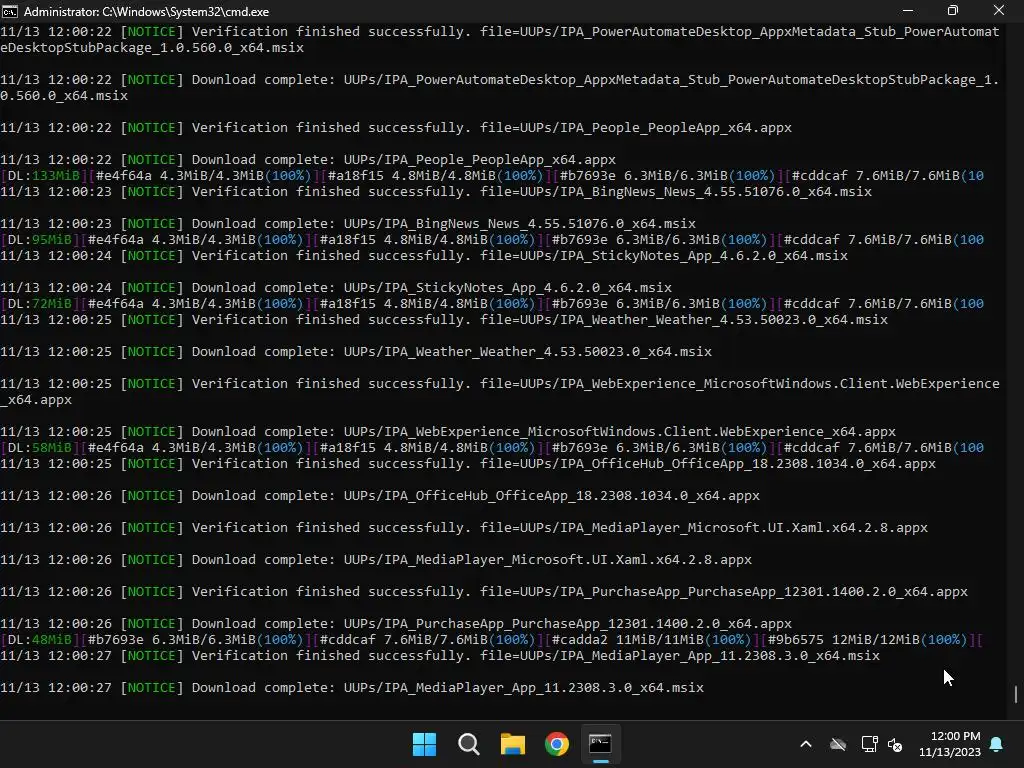Click Verification finished line for IPA_People_PeopleApp_x64.appx
This screenshot has width=1024, height=768.
396,127
